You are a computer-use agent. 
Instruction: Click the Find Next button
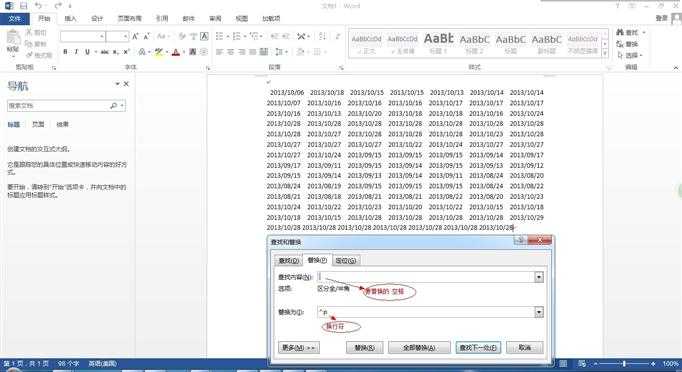tap(478, 347)
